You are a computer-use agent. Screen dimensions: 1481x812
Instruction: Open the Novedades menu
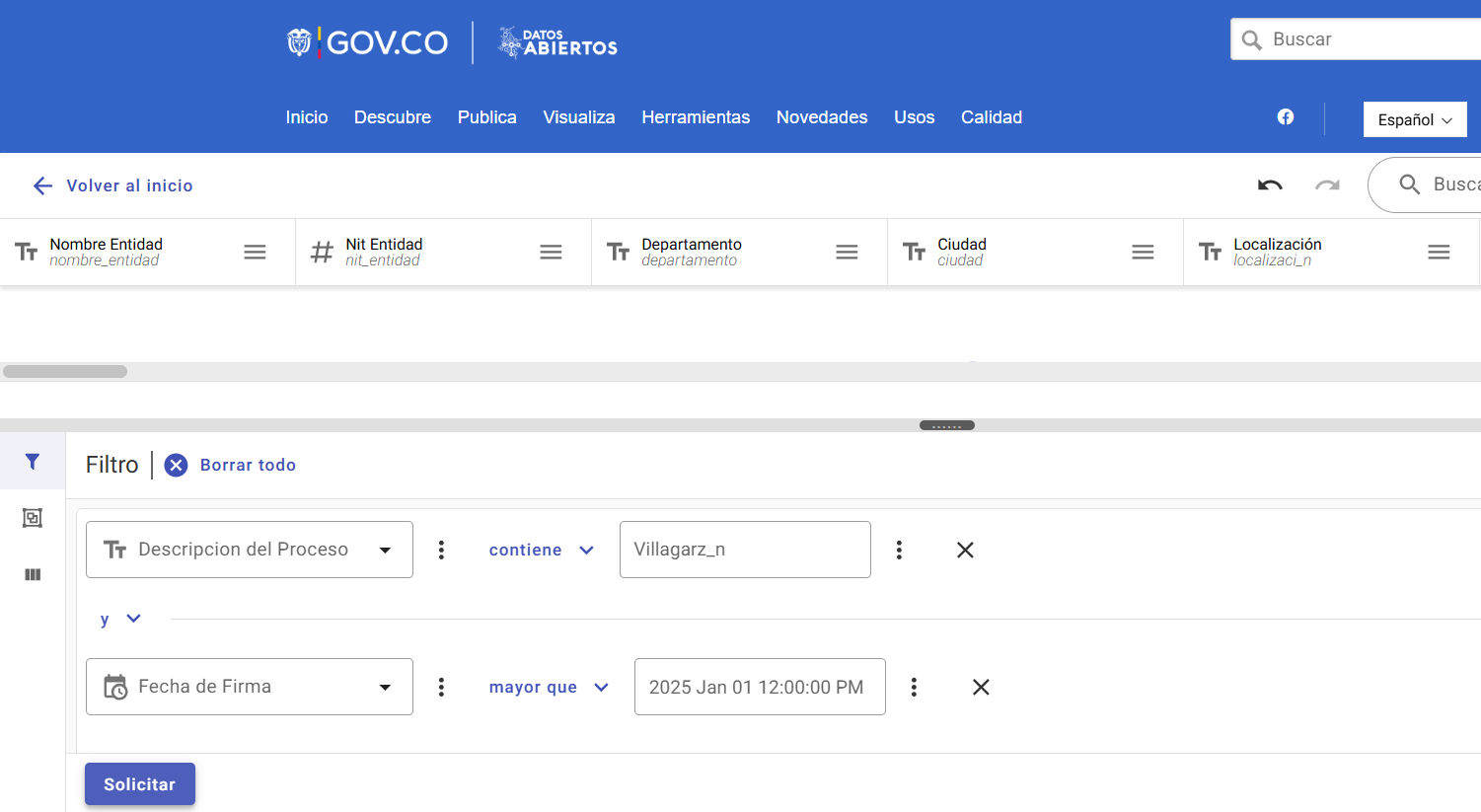pos(822,117)
